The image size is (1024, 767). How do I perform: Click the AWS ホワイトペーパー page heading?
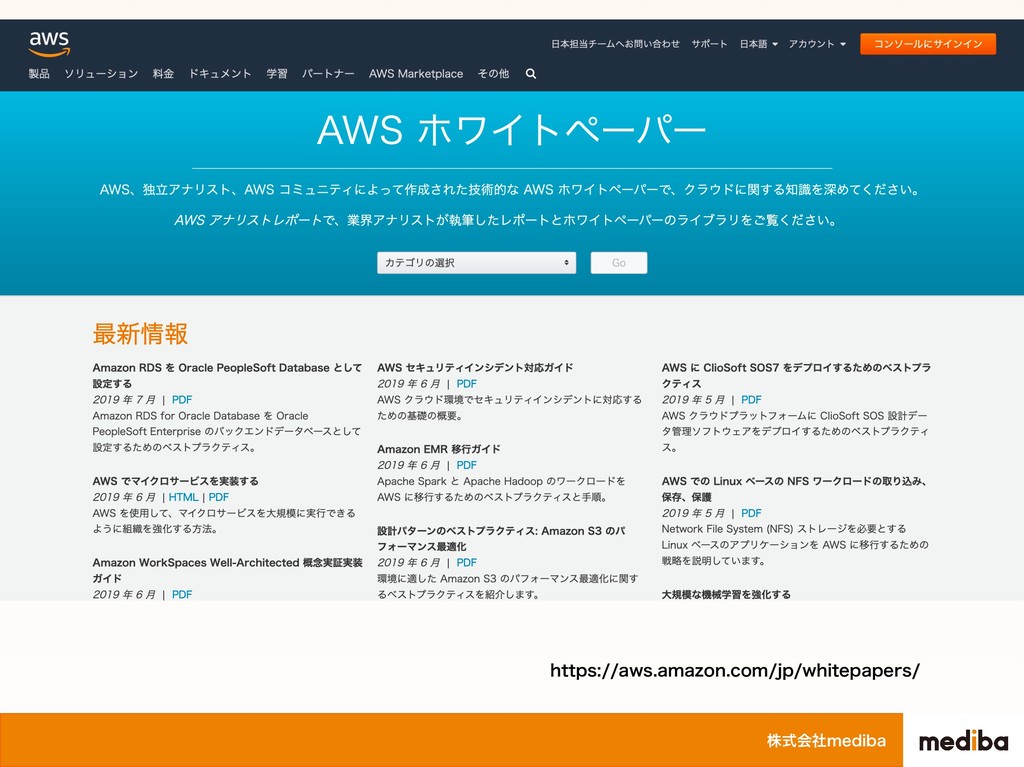(512, 130)
